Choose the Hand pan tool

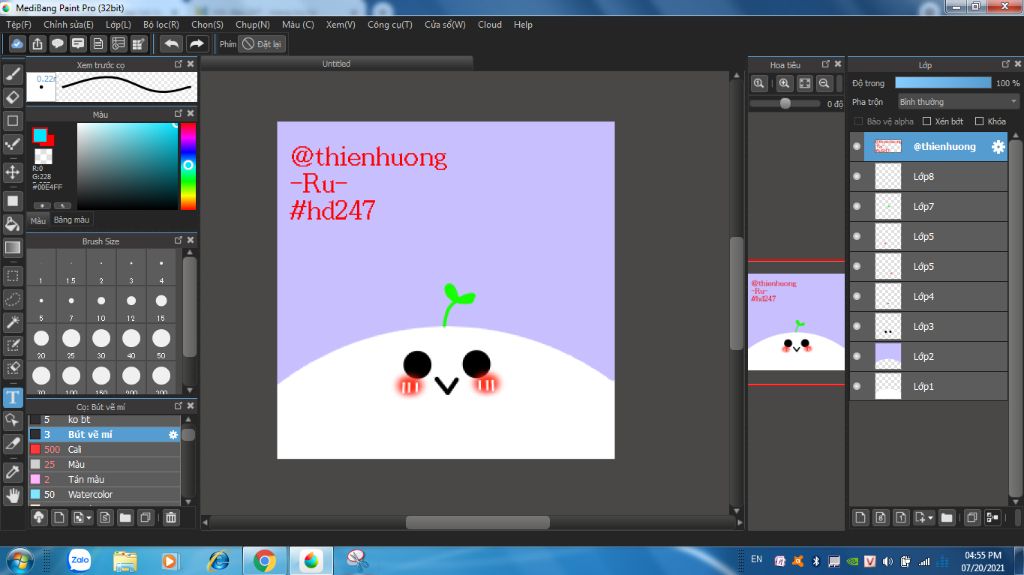(x=12, y=495)
